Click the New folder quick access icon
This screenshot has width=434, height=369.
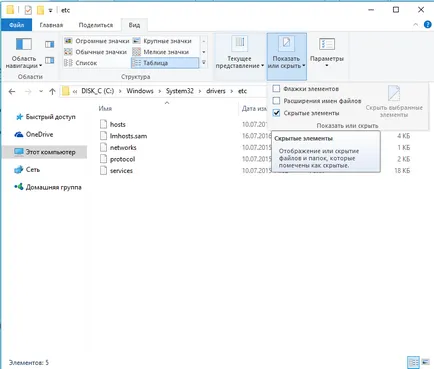coord(40,10)
